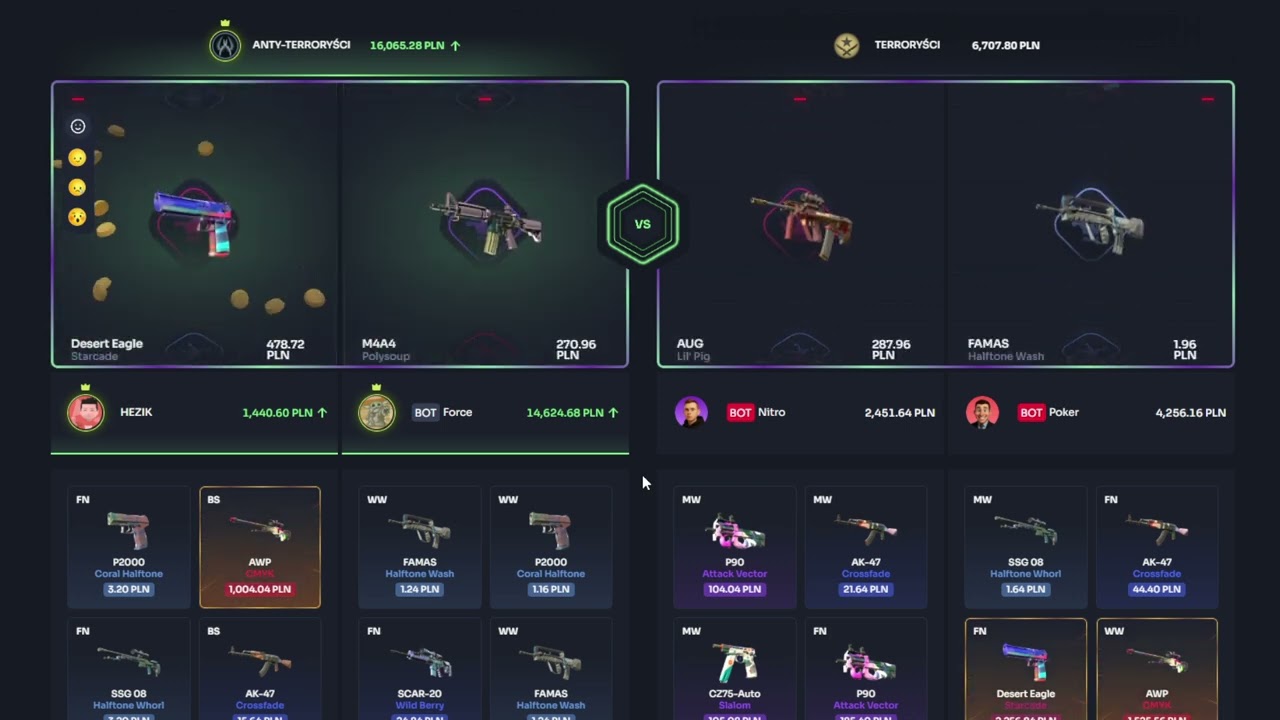Click the green VS hexagon badge
The image size is (1280, 720).
pyautogui.click(x=643, y=224)
